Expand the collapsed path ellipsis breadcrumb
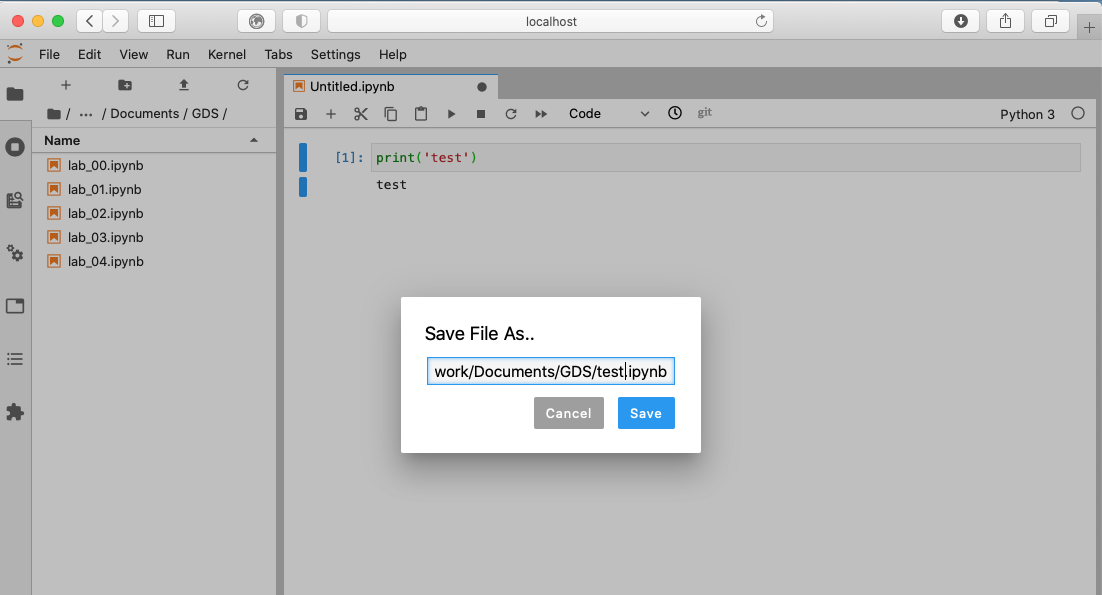Image resolution: width=1102 pixels, height=595 pixels. pos(86,114)
